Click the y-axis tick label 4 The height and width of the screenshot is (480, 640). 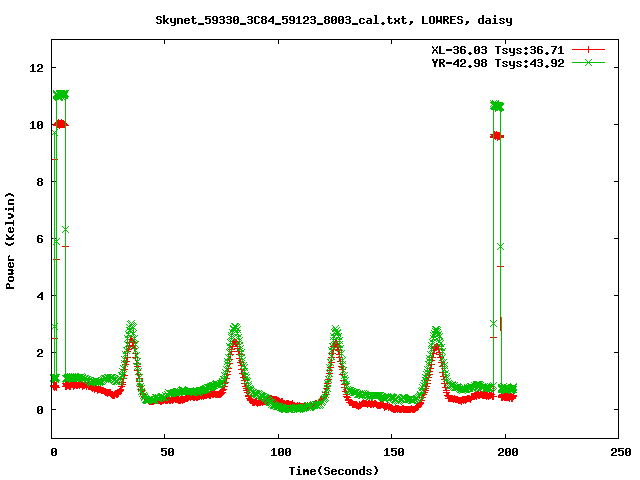pyautogui.click(x=40, y=296)
